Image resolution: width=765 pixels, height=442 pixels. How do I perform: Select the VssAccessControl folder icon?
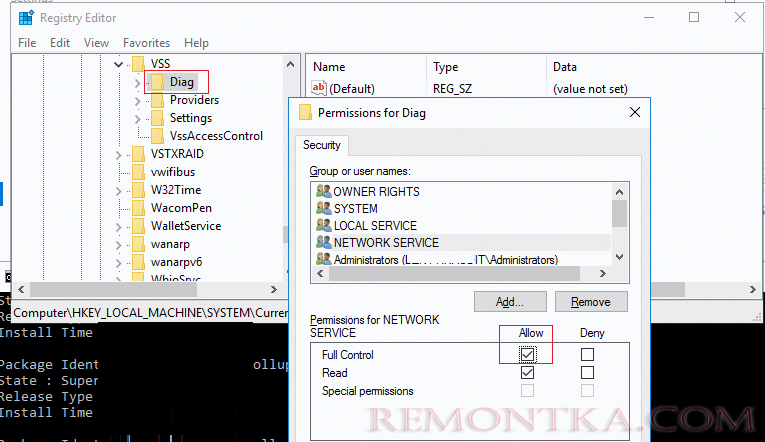[x=158, y=136]
